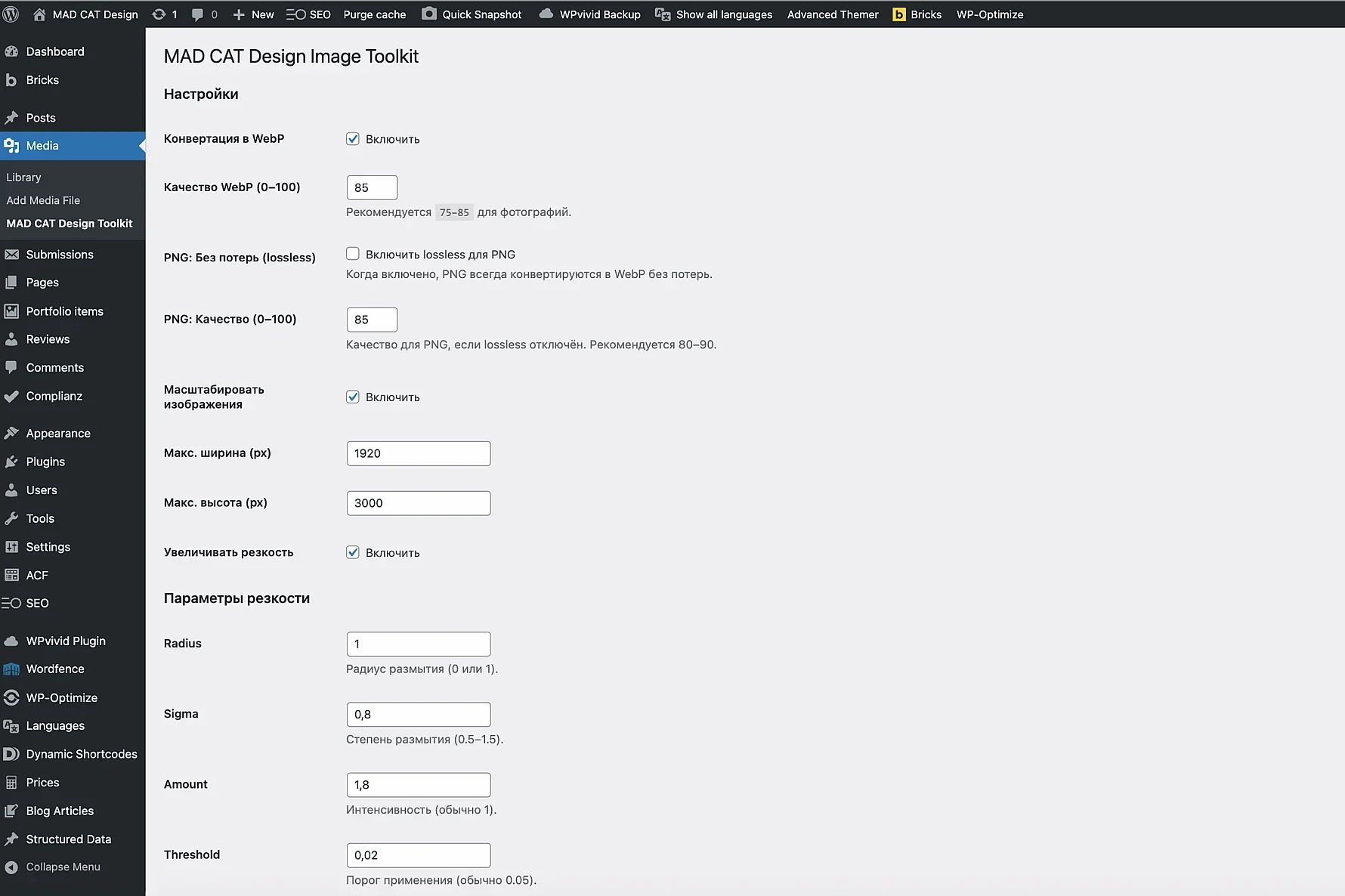Enable lossless для PNG checkbox
Image resolution: width=1345 pixels, height=896 pixels.
point(353,254)
